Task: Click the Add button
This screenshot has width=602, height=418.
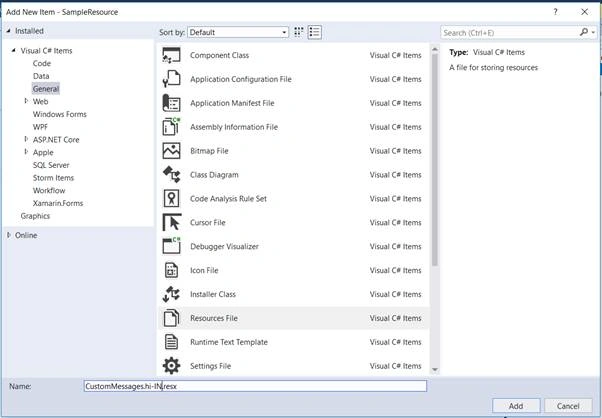Action: coord(516,406)
